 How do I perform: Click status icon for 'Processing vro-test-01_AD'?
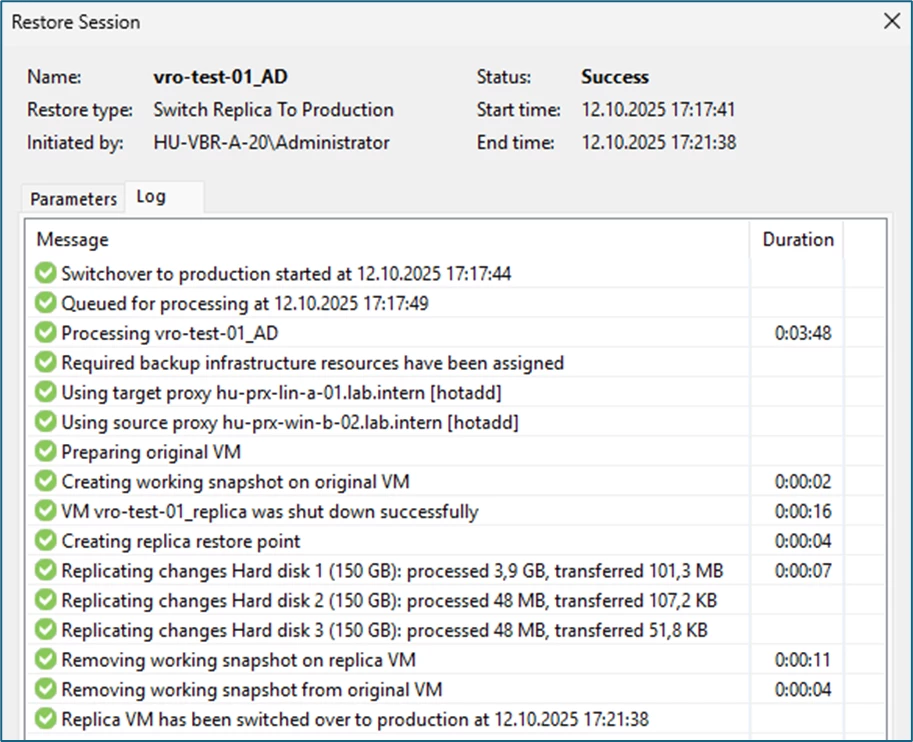[x=46, y=333]
